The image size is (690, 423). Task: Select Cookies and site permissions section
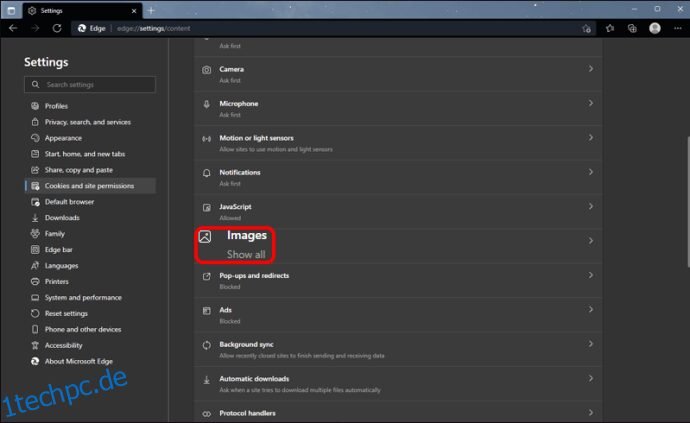pyautogui.click(x=90, y=186)
